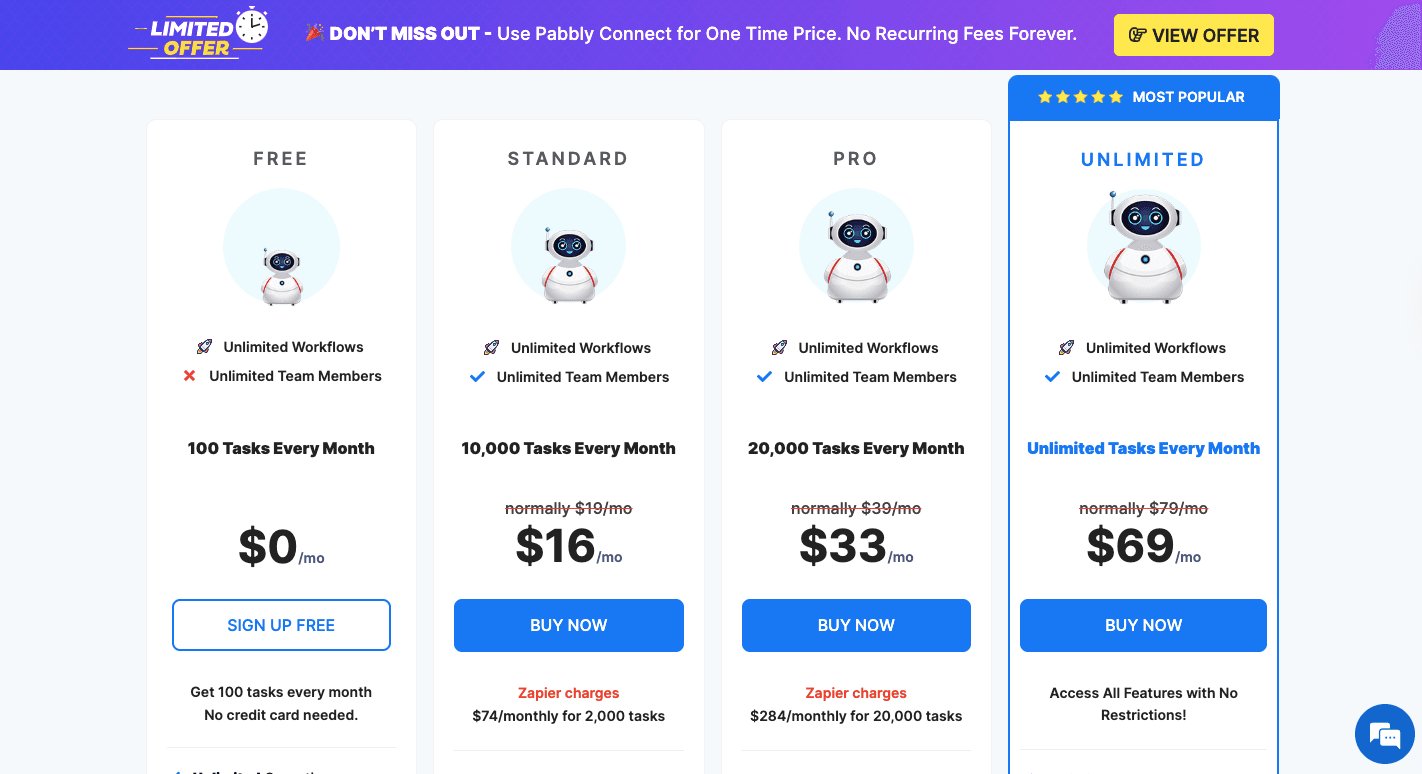The height and width of the screenshot is (774, 1422).
Task: Select the Unlimited plan header
Action: pyautogui.click(x=1143, y=158)
